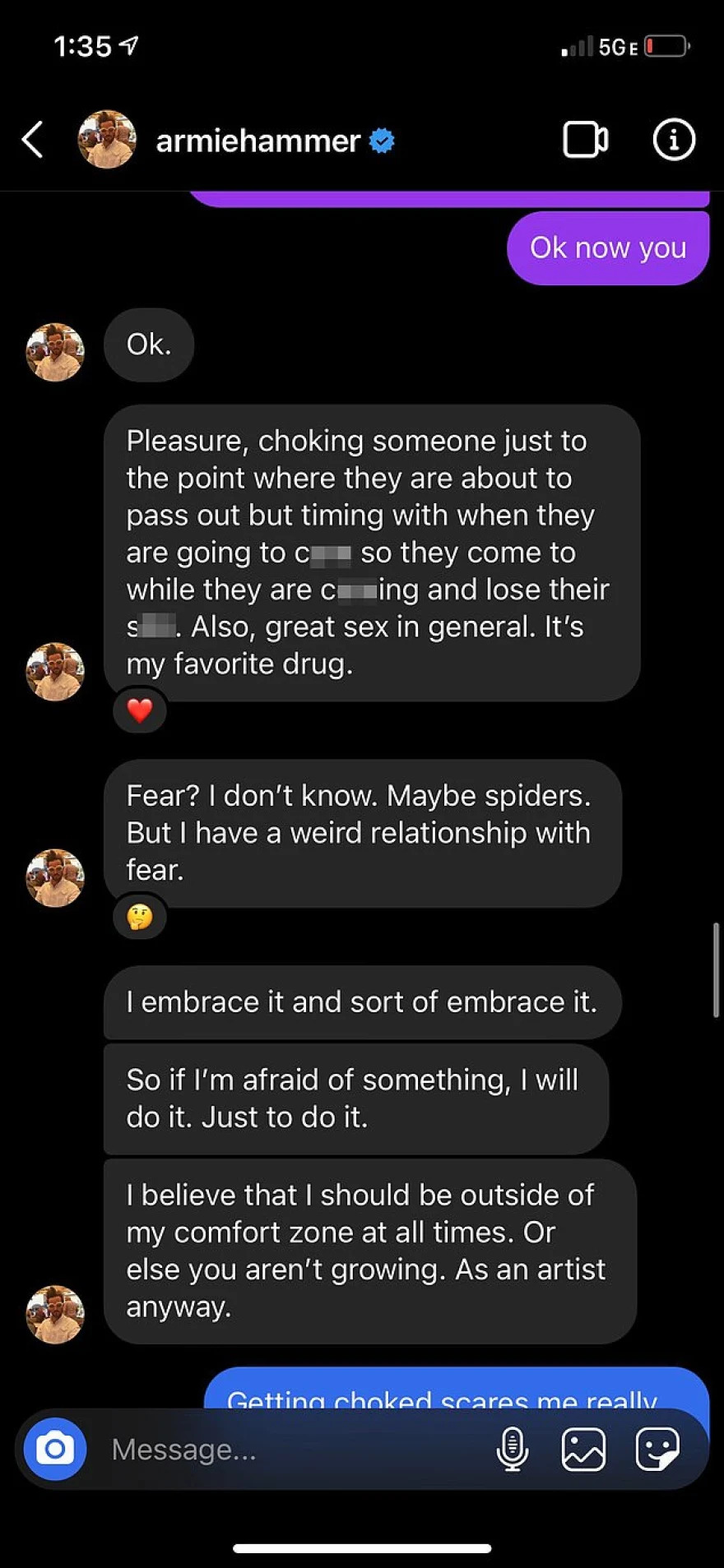Open the camera from message bar
724x1568 pixels.
[x=55, y=1449]
